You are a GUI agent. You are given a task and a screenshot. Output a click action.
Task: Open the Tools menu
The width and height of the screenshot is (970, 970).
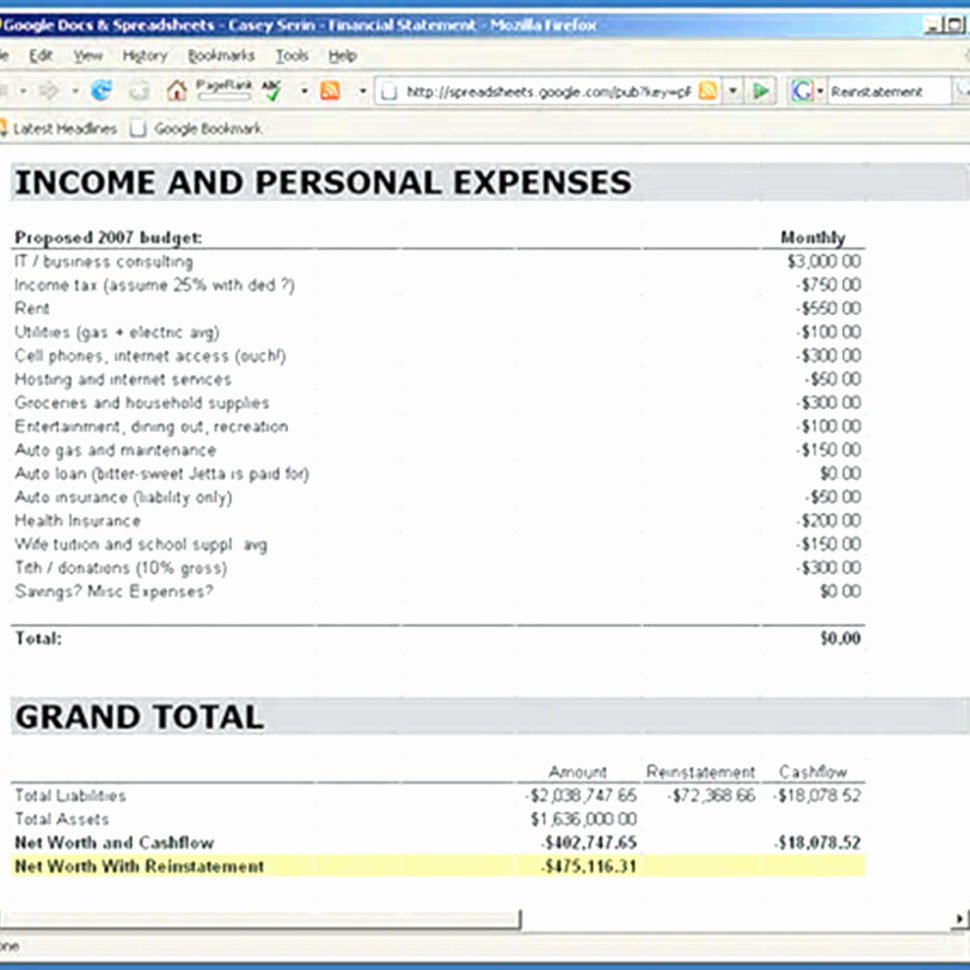click(x=291, y=56)
